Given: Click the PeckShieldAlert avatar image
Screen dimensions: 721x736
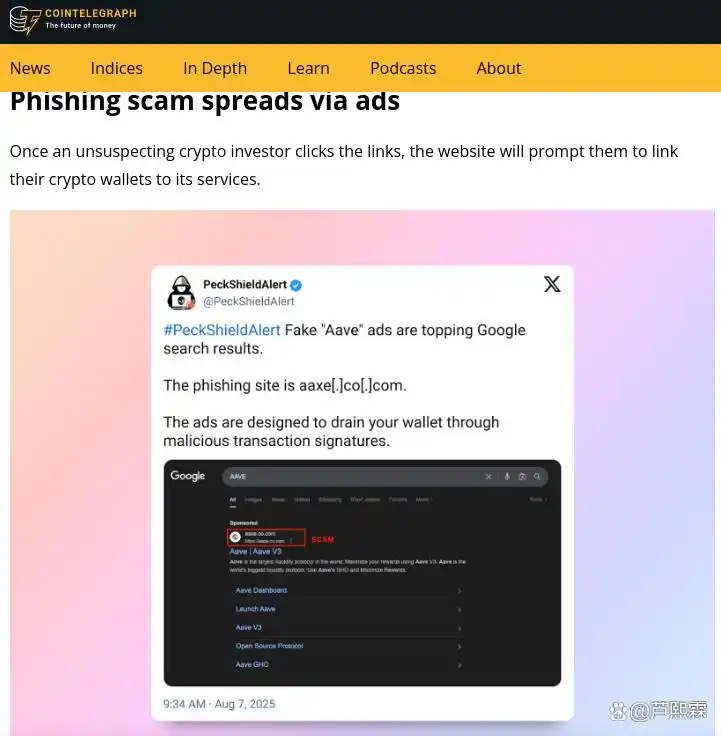Looking at the screenshot, I should [x=181, y=292].
